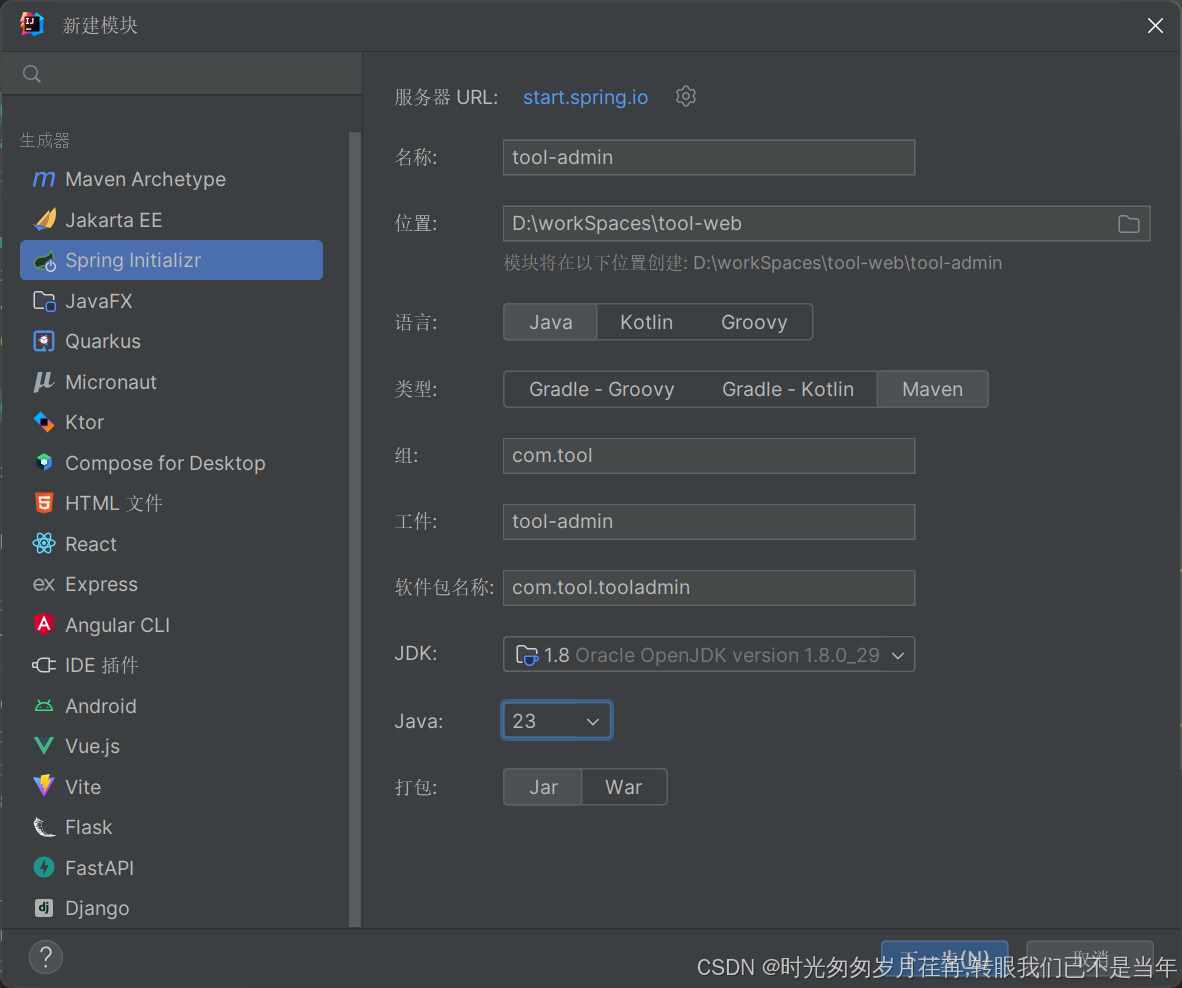Select the Vue.js icon

click(x=44, y=746)
